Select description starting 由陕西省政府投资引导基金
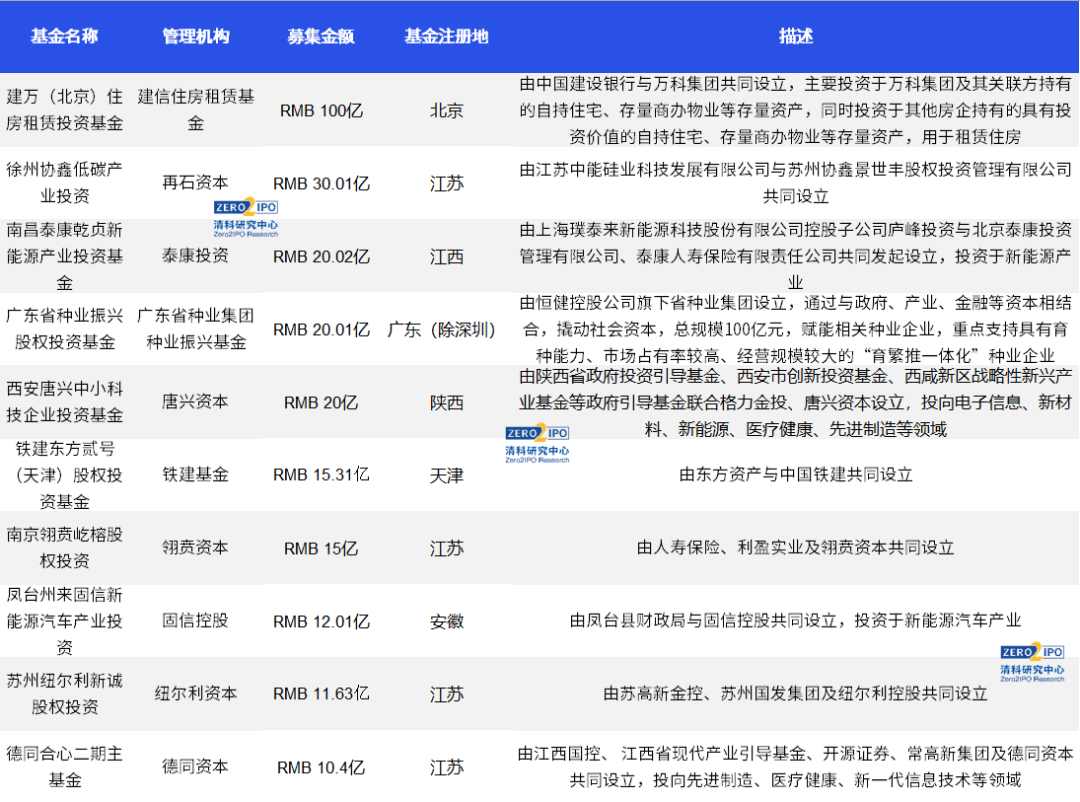 pyautogui.click(x=796, y=402)
